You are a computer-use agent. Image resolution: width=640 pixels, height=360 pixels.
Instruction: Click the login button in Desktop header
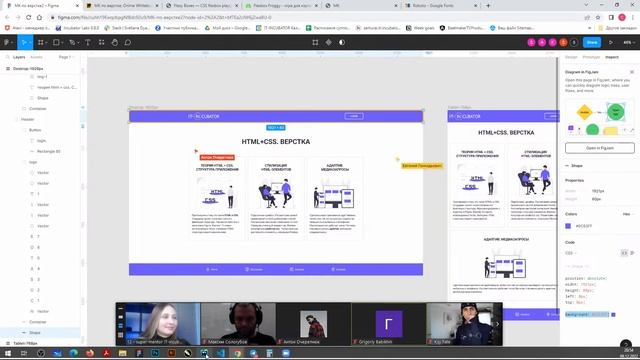point(353,116)
